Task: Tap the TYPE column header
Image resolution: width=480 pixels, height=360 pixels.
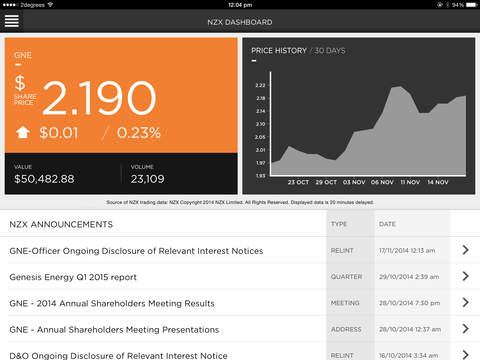Action: 339,224
